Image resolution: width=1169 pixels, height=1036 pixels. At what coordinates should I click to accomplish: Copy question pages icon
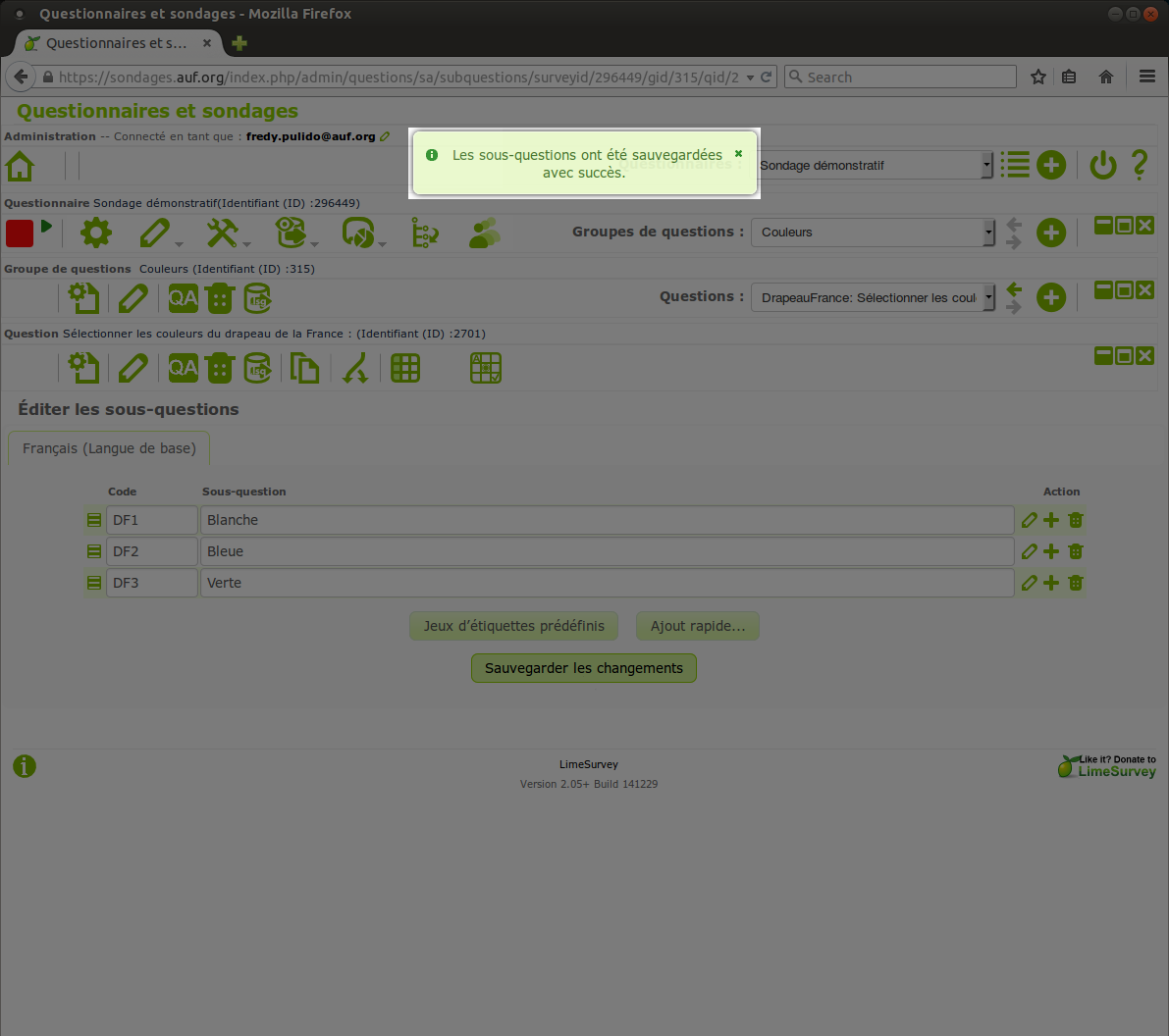pos(304,368)
